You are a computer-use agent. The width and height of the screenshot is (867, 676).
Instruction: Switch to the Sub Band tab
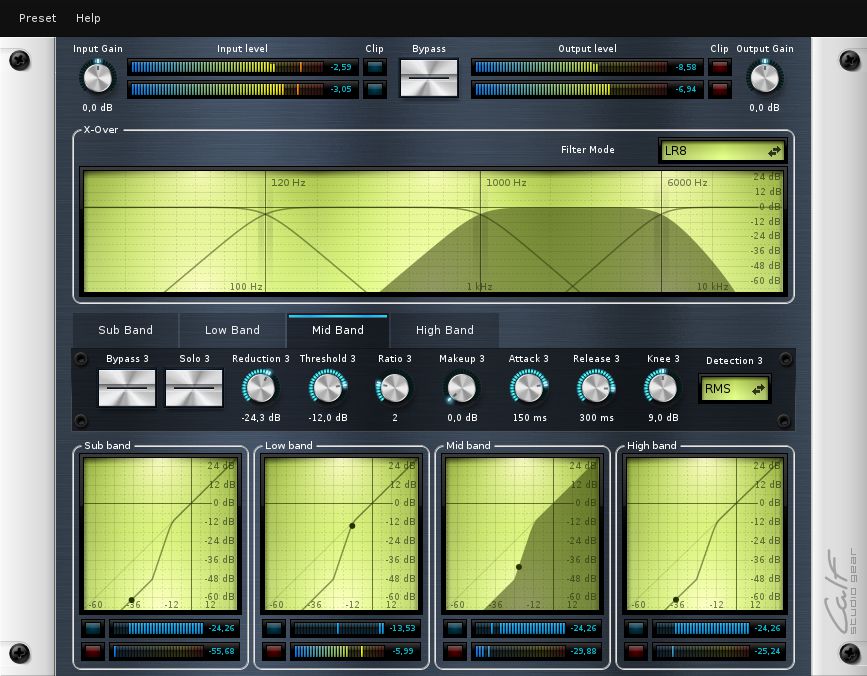coord(126,330)
